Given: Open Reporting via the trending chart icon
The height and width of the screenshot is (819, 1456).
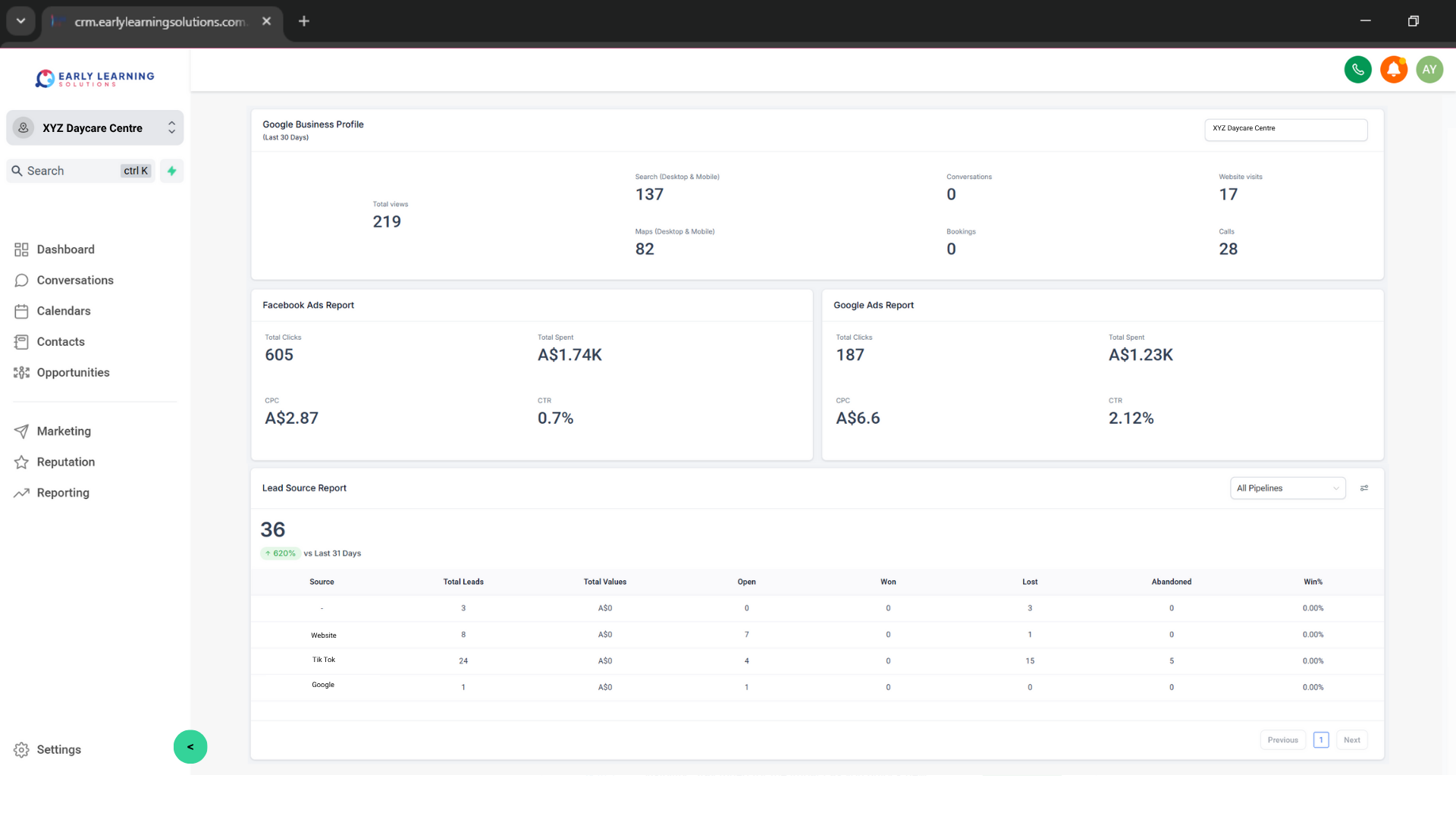Looking at the screenshot, I should click(23, 493).
